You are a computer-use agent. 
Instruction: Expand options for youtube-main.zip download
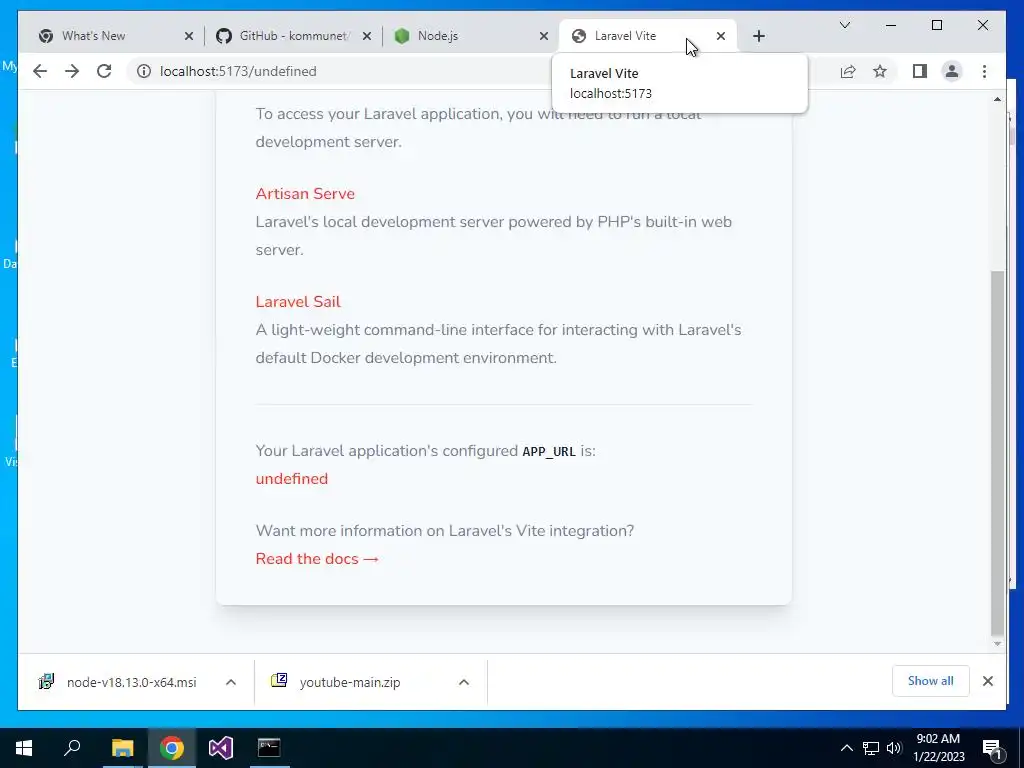(x=464, y=682)
